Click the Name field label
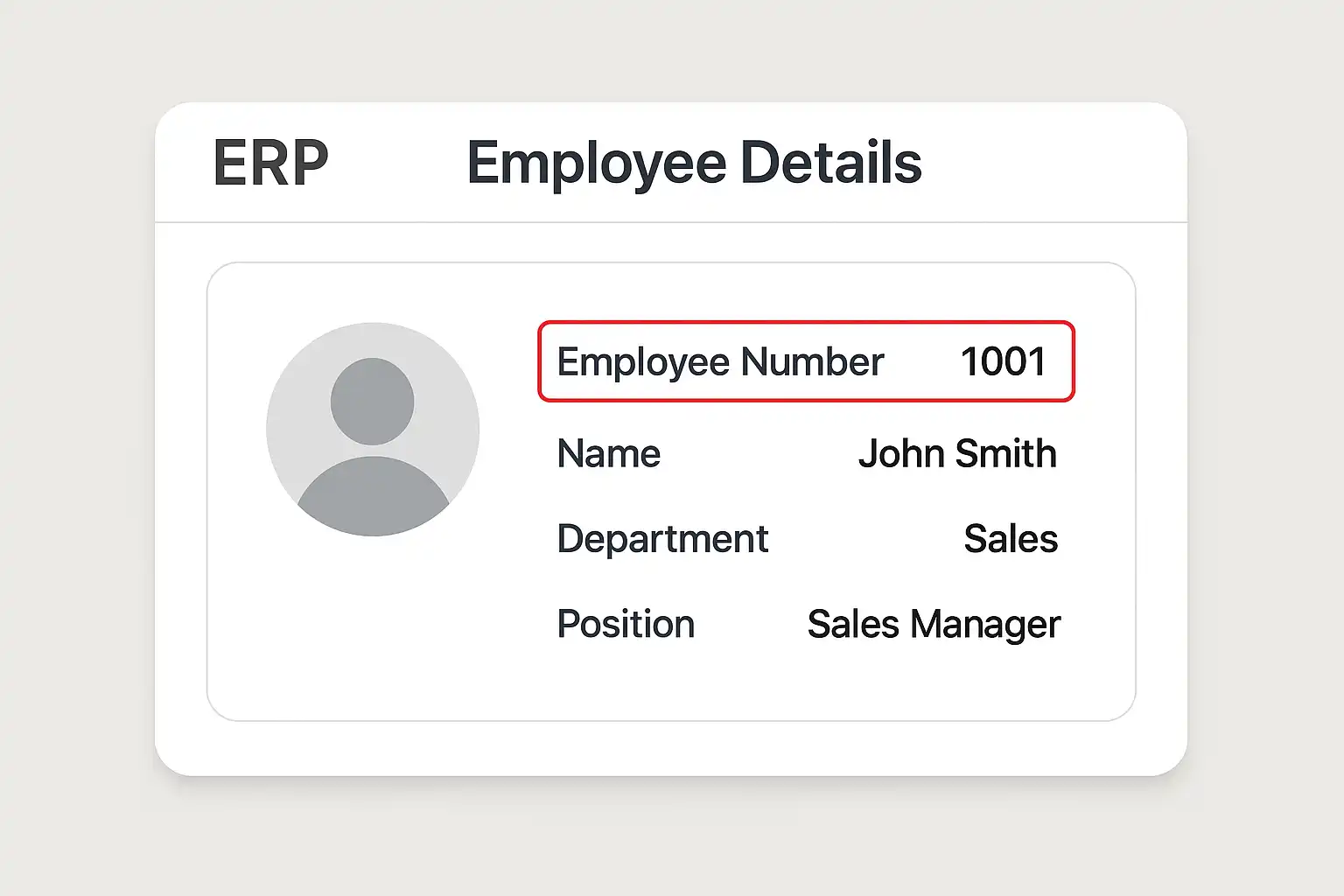 tap(609, 454)
